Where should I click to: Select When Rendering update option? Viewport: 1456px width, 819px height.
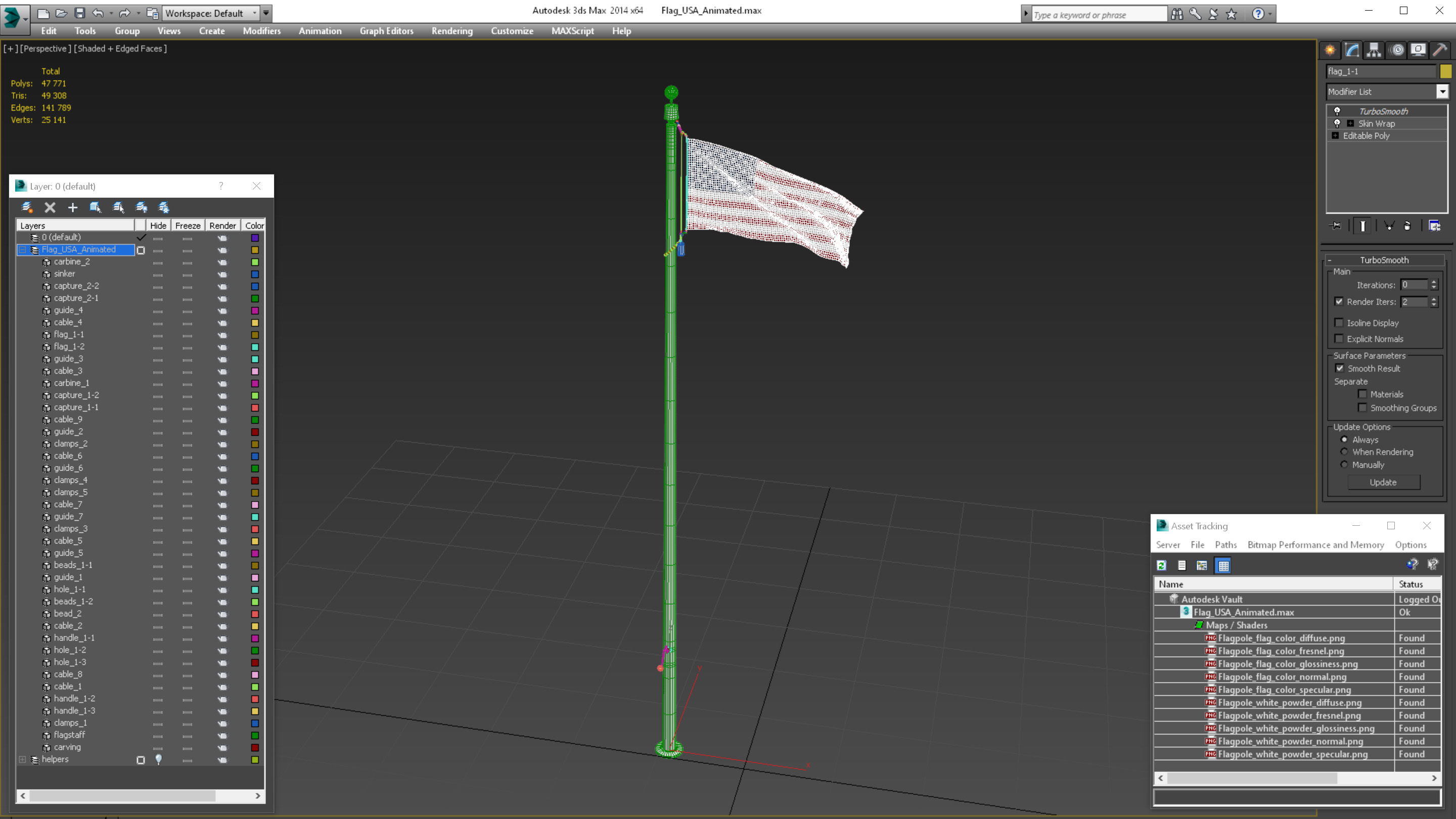1344,451
